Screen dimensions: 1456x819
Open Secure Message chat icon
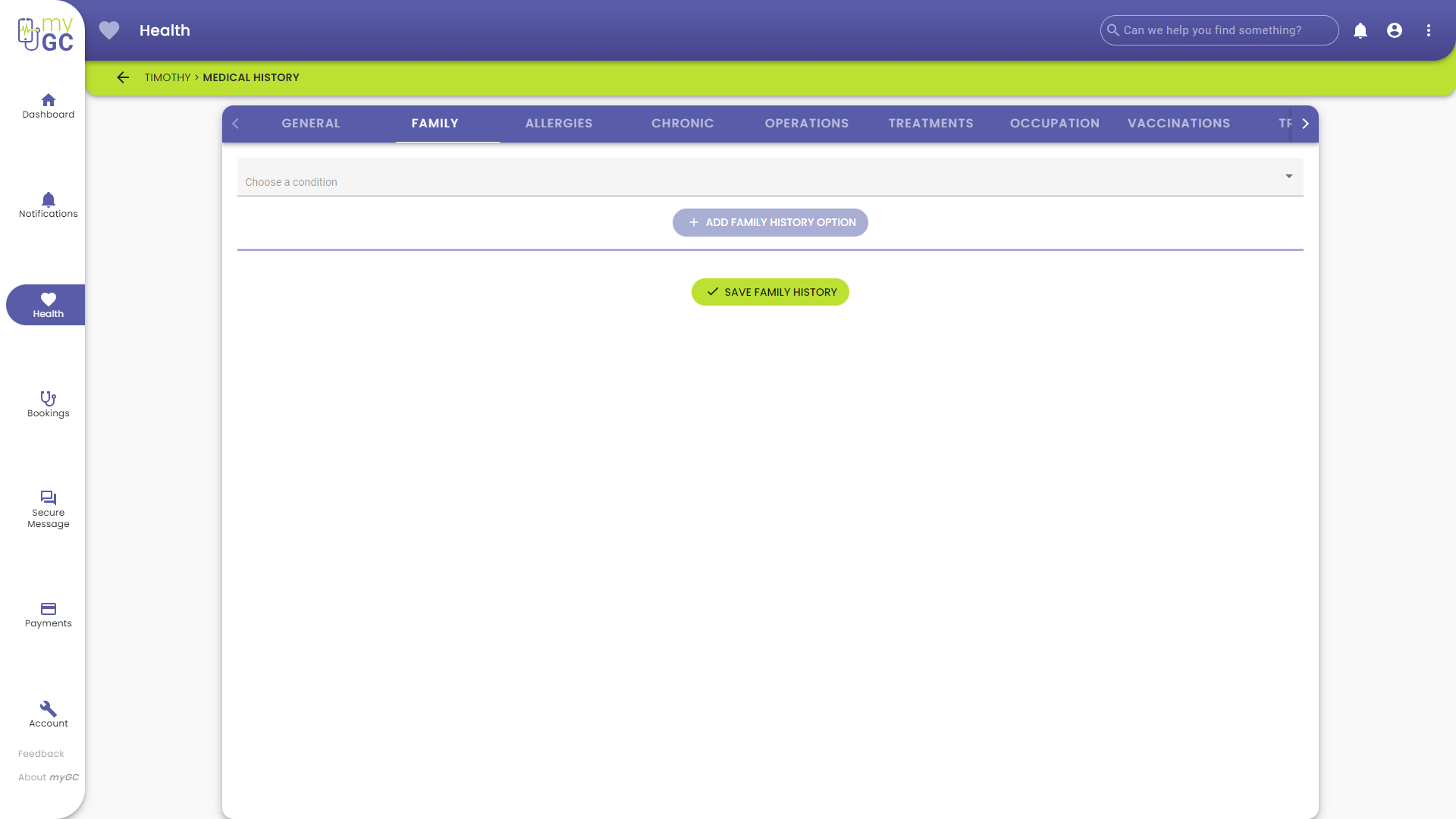coord(49,498)
